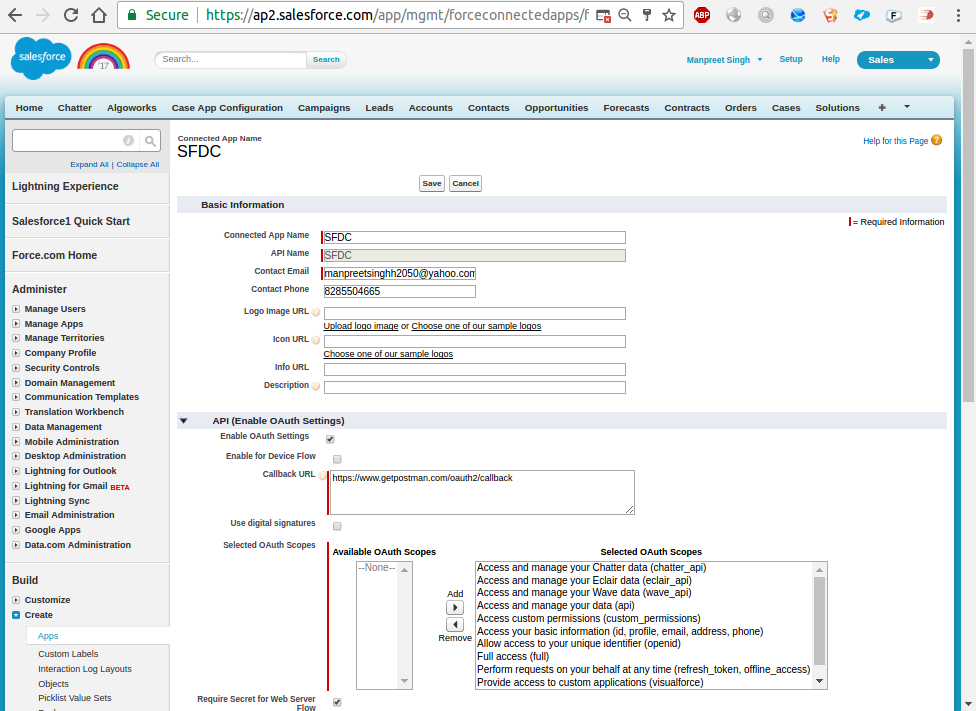
Task: Open the Manpreet Singh user dropdown
Action: pyautogui.click(x=724, y=60)
